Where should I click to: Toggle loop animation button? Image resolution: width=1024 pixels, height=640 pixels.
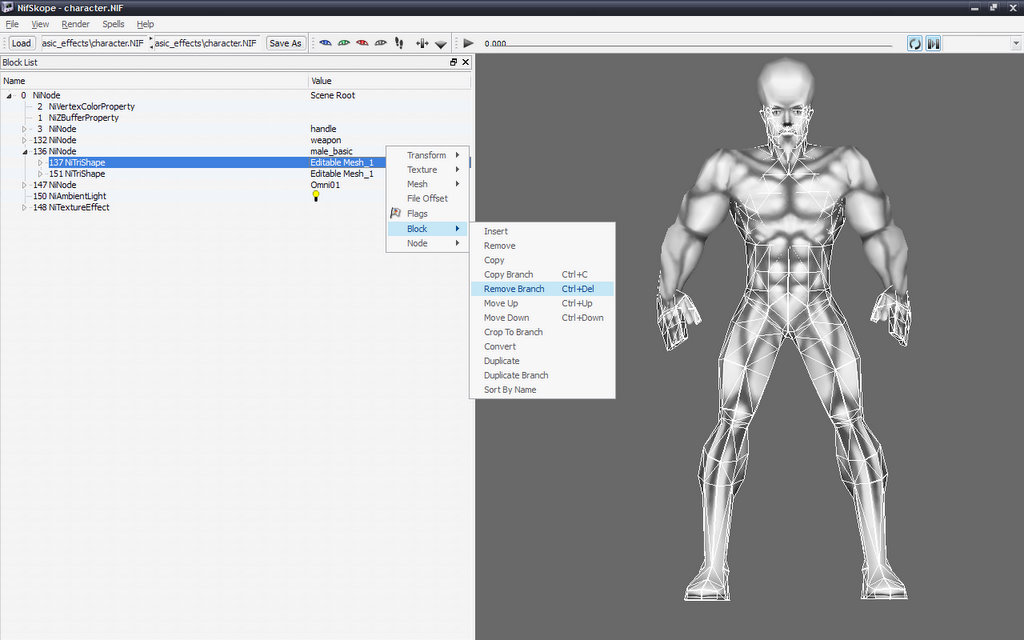(x=914, y=43)
